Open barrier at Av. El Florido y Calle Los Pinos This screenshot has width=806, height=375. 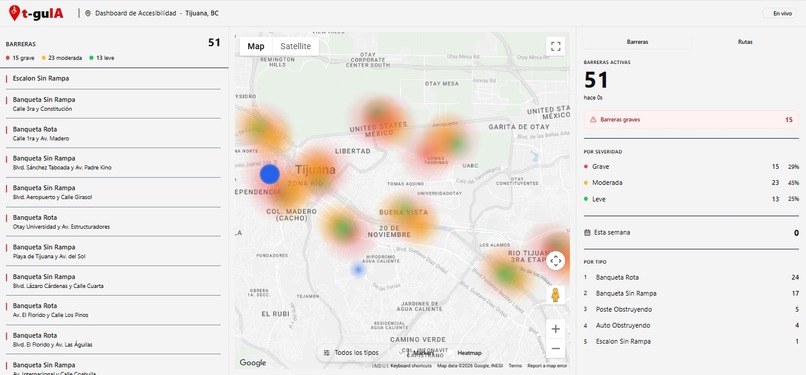tap(113, 310)
